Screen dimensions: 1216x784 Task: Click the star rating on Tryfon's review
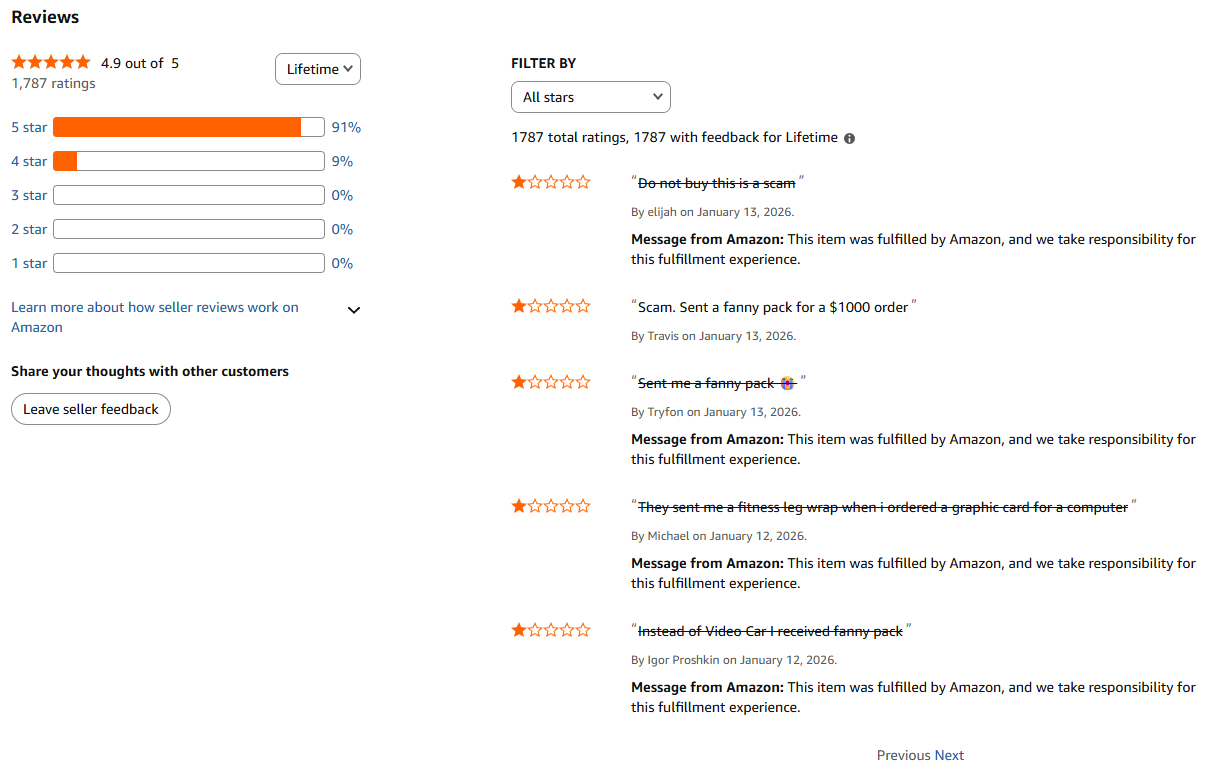(551, 383)
